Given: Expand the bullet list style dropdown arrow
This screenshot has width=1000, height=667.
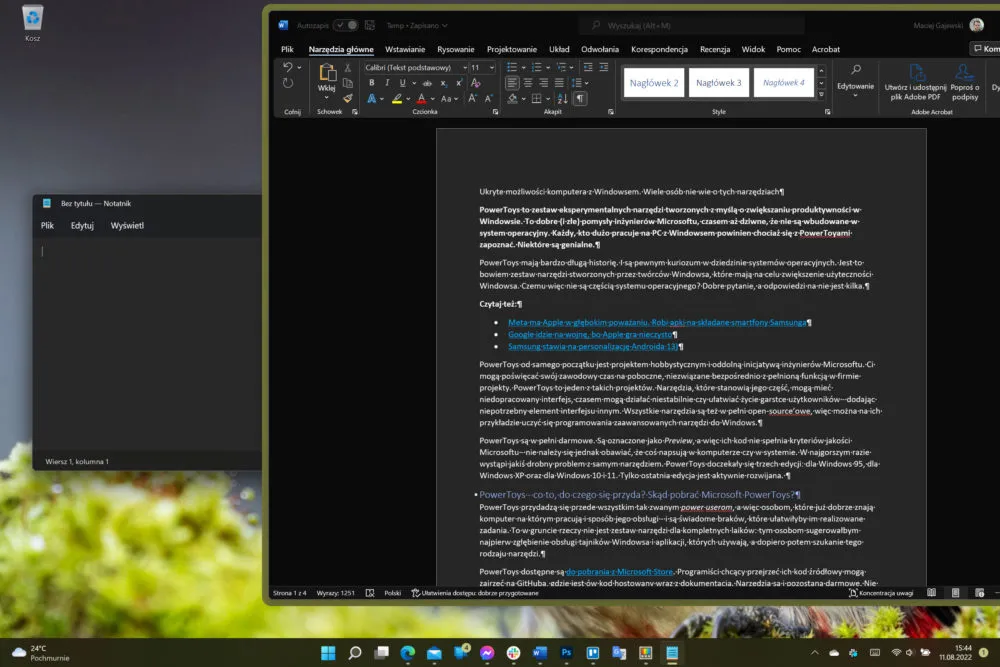Looking at the screenshot, I should click(524, 68).
